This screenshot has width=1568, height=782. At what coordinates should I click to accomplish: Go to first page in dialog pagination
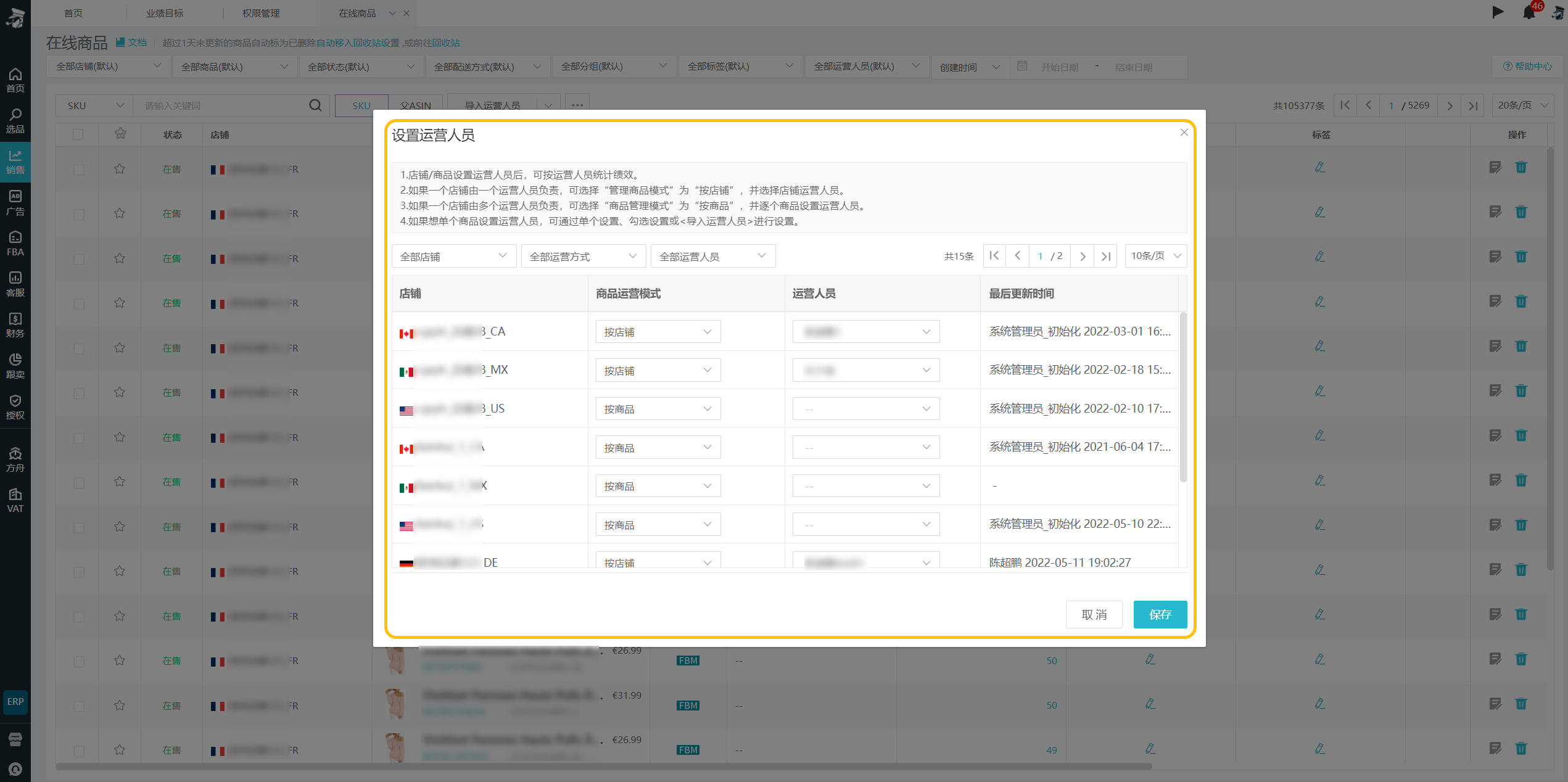pyautogui.click(x=994, y=255)
